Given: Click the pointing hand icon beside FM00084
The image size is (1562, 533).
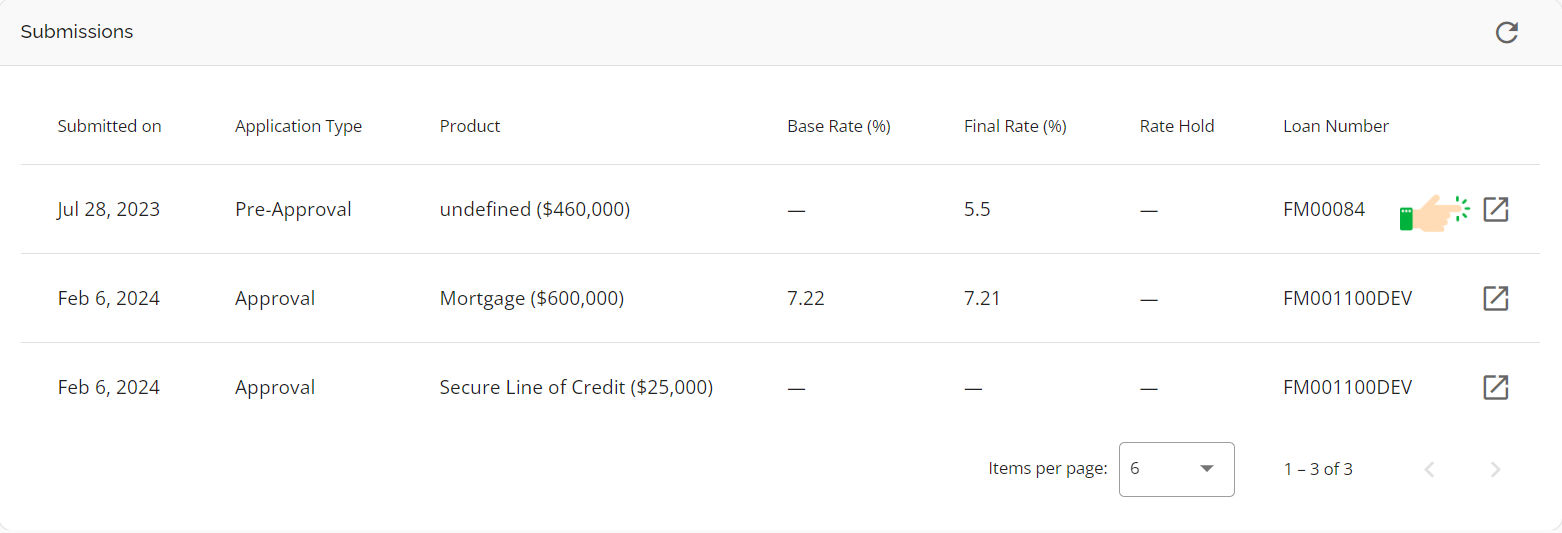Looking at the screenshot, I should pos(1434,212).
